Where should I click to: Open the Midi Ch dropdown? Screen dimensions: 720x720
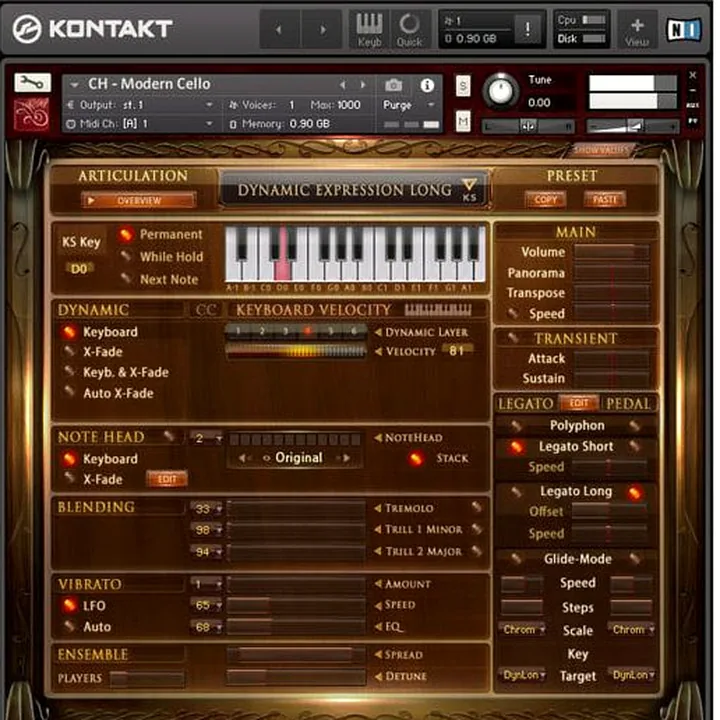click(141, 124)
